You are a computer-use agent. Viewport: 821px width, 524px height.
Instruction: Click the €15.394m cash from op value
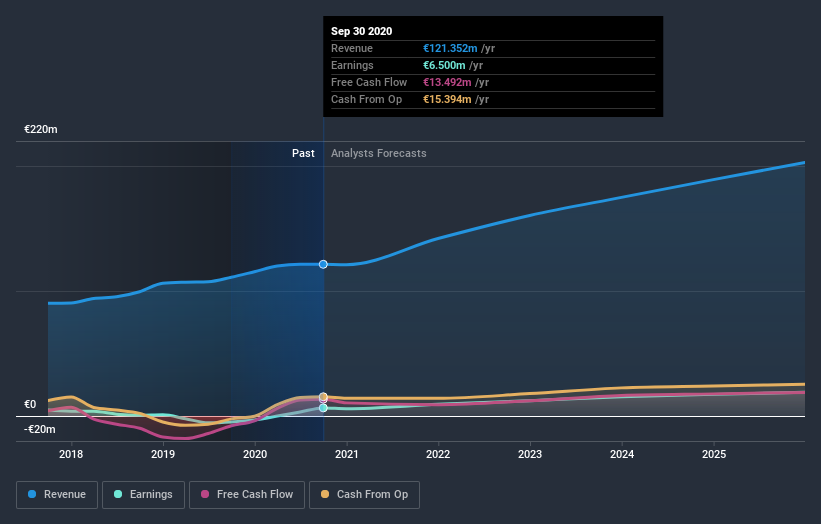(x=447, y=99)
